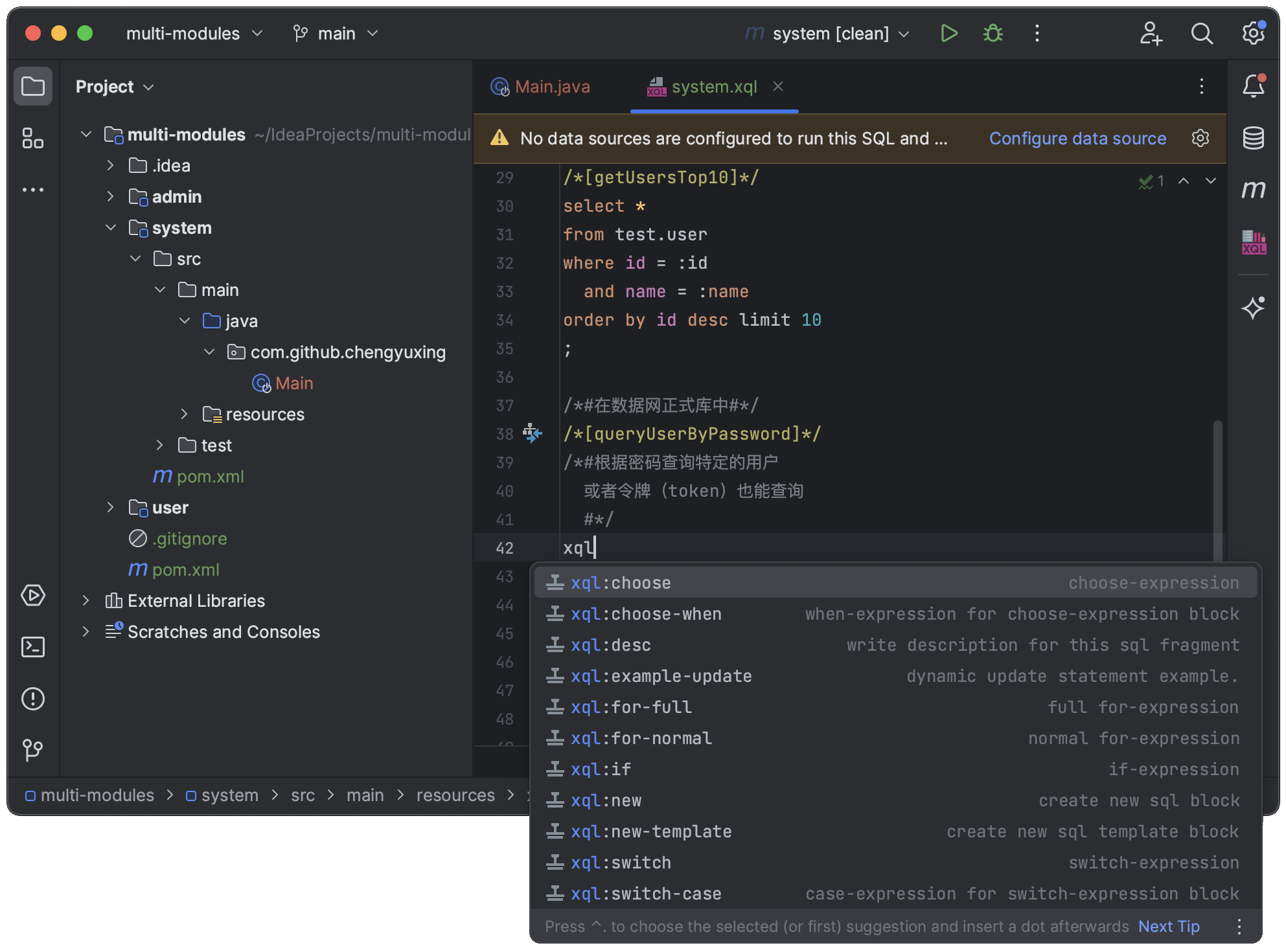
Task: Open the Database tool window
Action: coord(1254,138)
